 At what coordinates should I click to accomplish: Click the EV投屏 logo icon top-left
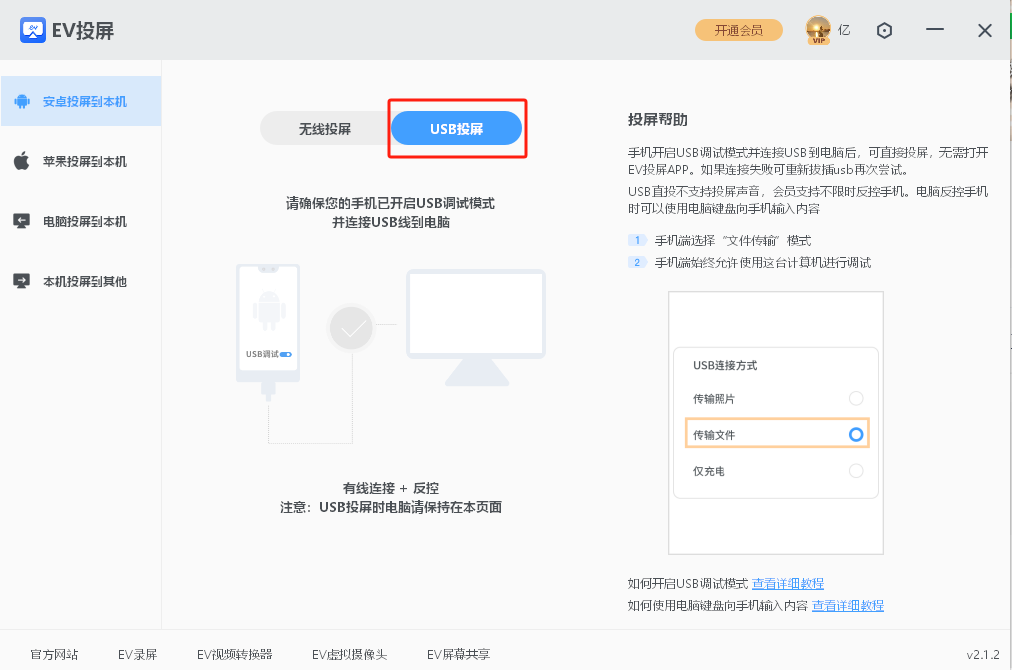point(32,29)
